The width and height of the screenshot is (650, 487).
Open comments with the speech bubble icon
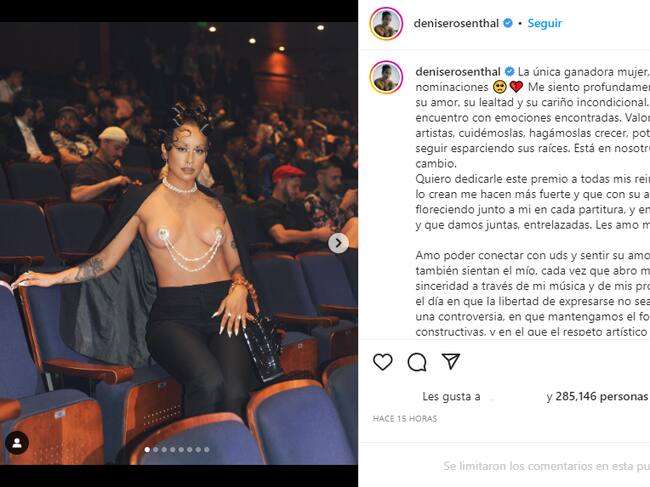pos(417,362)
